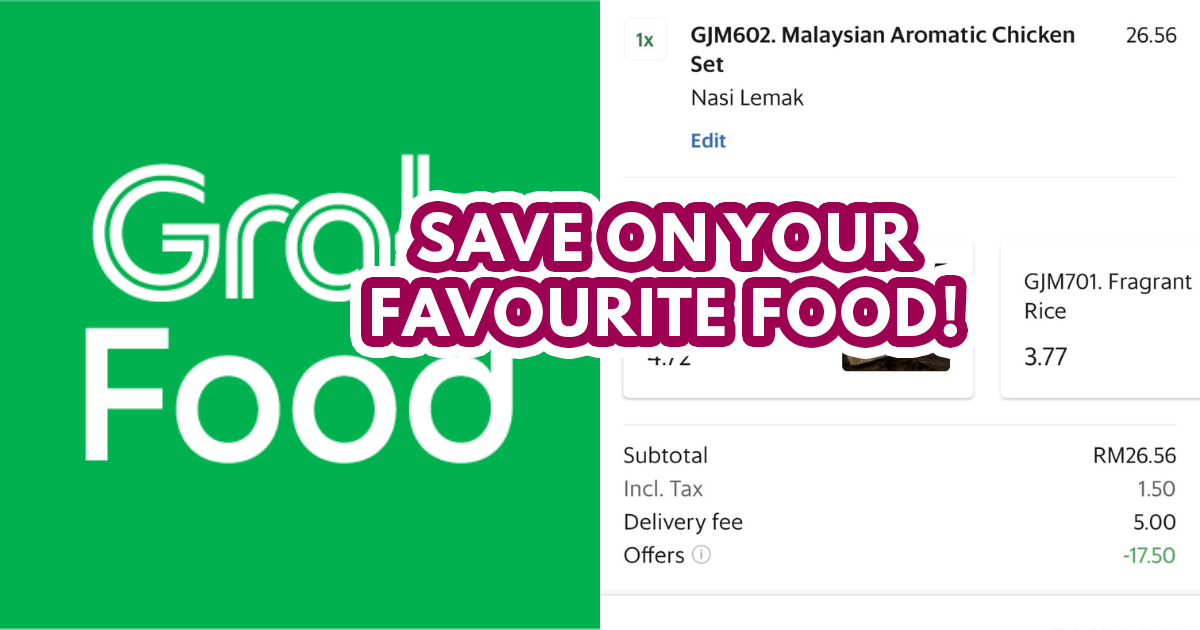This screenshot has height=630, width=1200.
Task: Click the RM26.56 subtotal amount
Action: (x=1134, y=456)
